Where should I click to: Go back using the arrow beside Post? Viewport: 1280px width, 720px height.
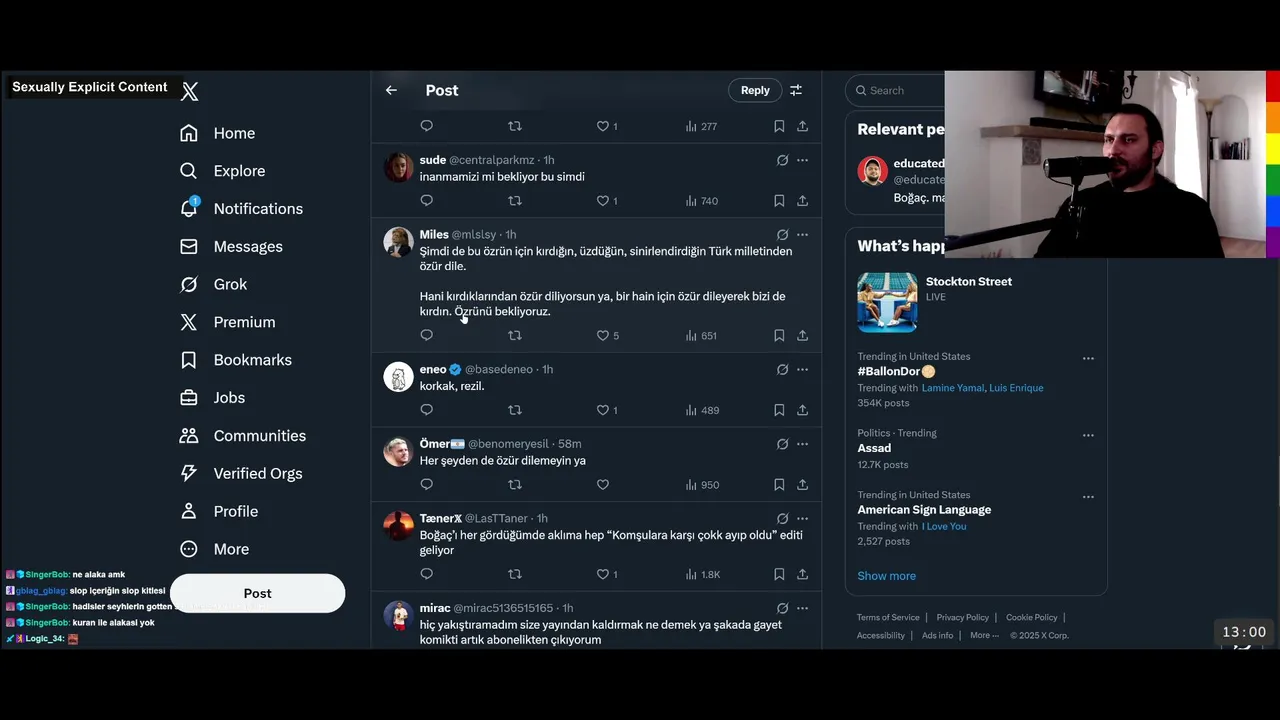point(391,90)
